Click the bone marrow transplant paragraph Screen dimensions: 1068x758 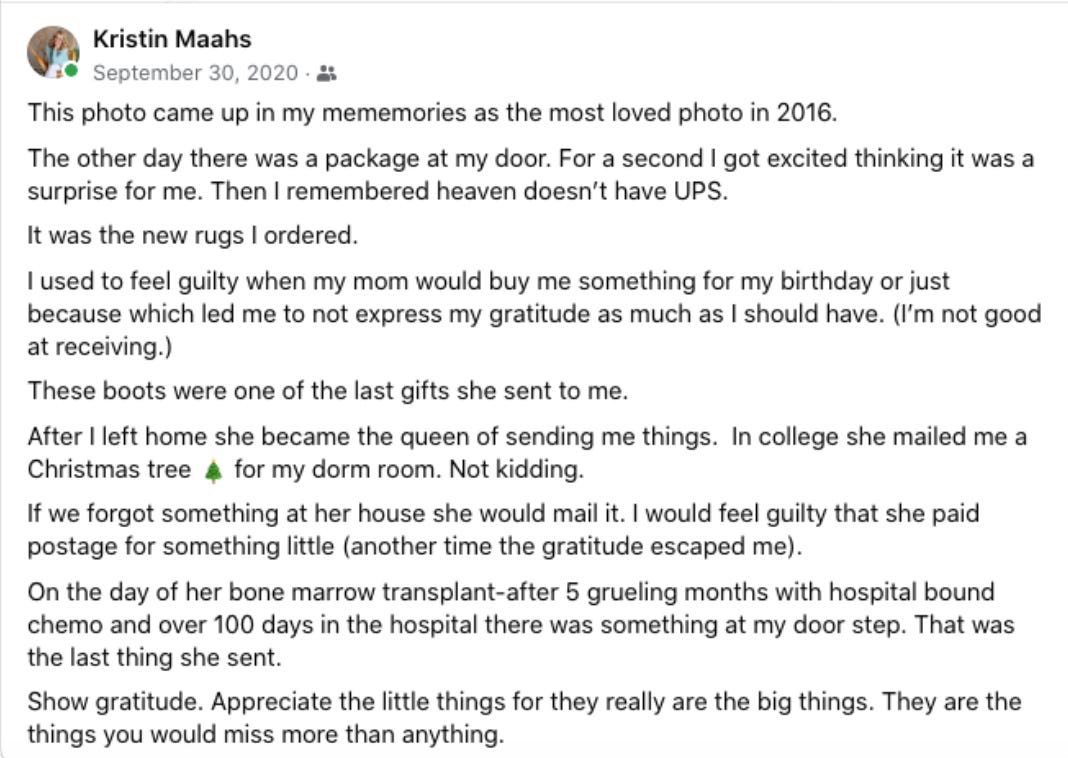click(521, 625)
